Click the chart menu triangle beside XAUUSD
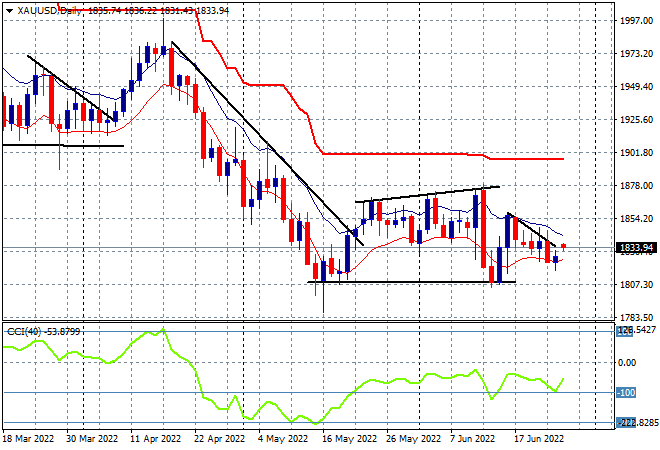The height and width of the screenshot is (450, 660). (9, 11)
